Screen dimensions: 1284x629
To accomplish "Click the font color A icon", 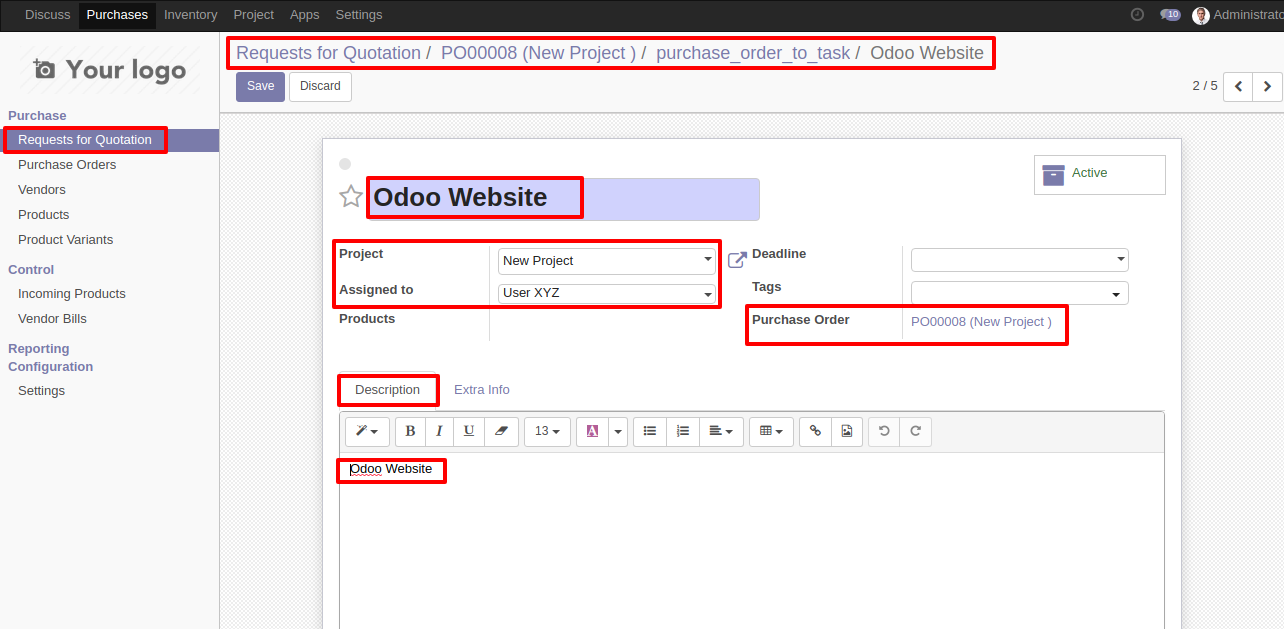I will [x=592, y=431].
